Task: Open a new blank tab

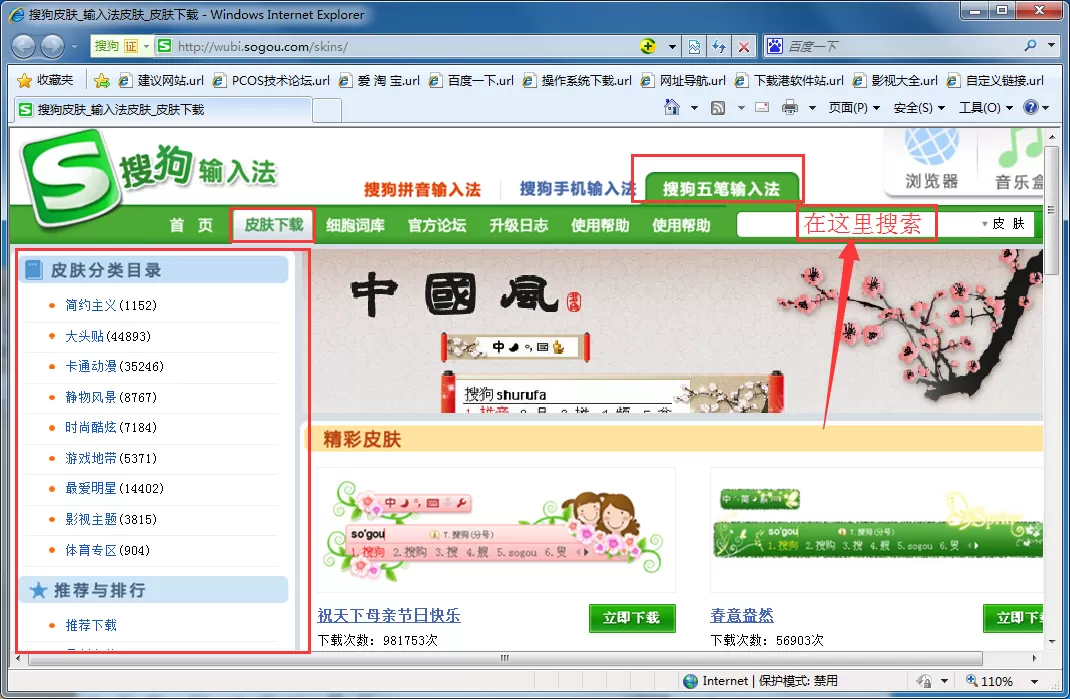Action: (x=328, y=111)
